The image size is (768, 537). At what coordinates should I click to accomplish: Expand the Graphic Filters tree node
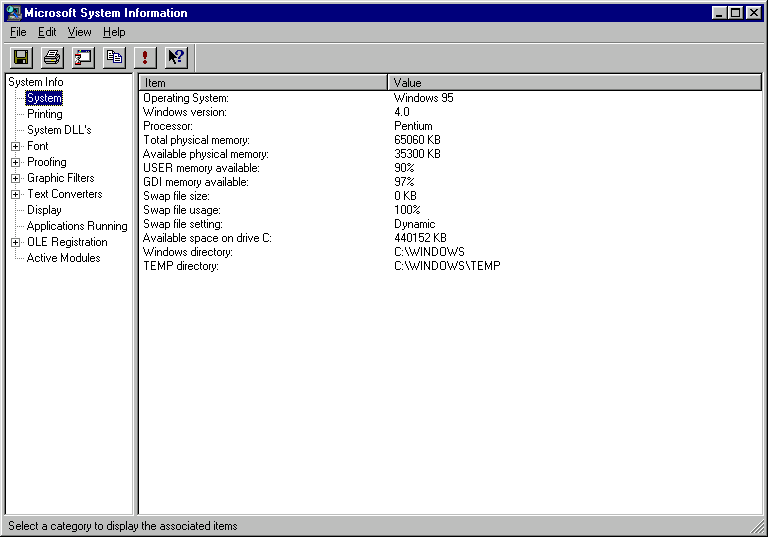16,178
